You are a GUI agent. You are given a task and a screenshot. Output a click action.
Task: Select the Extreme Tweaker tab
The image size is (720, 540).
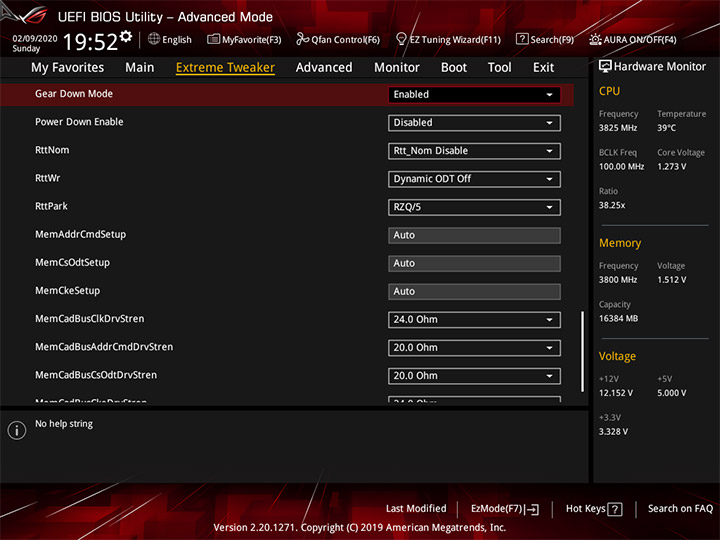pyautogui.click(x=225, y=68)
